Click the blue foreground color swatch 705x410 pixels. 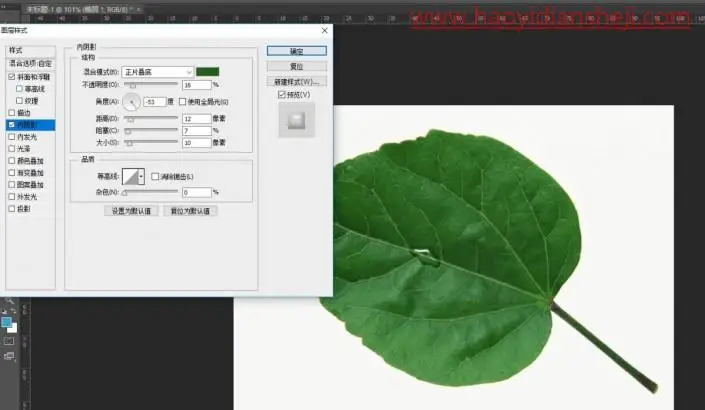(7, 322)
